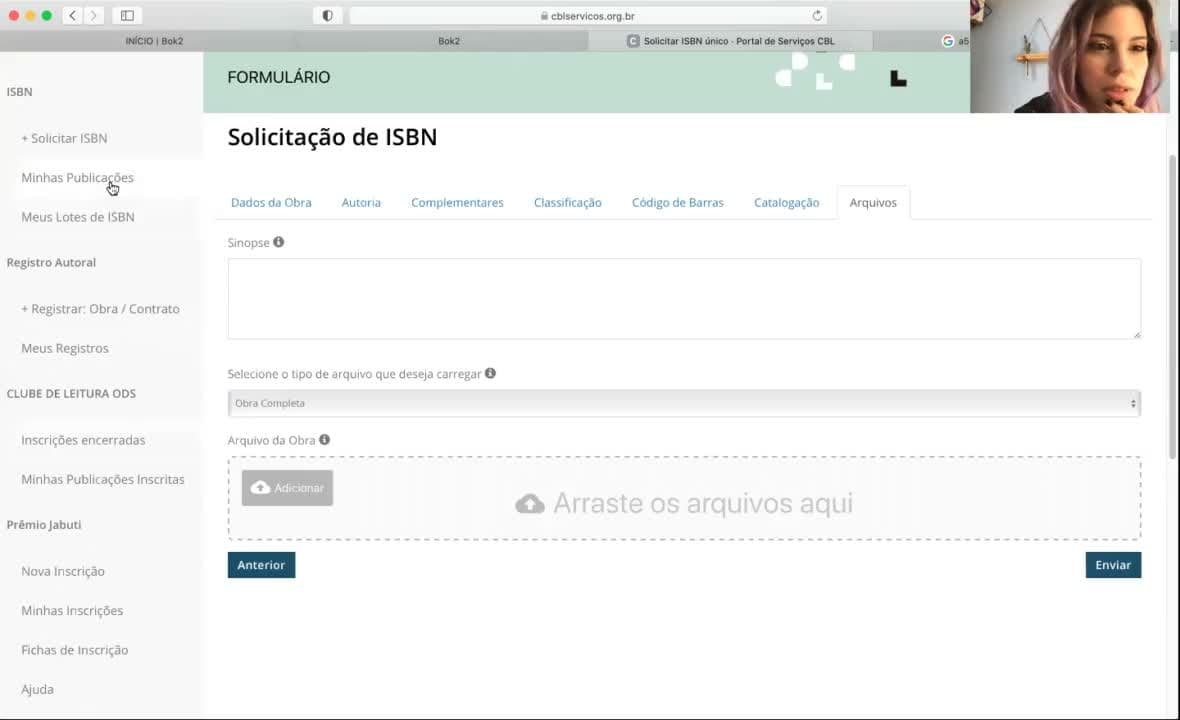Select Solicitar ISBN único browser tab
Screen dimensions: 1180x720
731,41
